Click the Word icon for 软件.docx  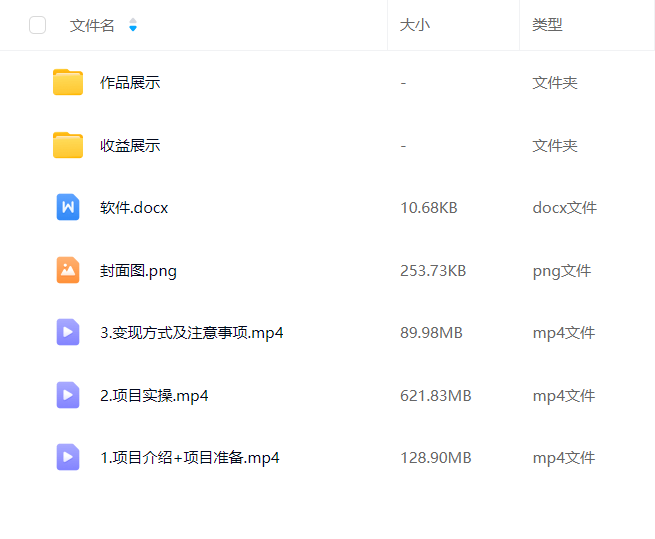click(68, 207)
